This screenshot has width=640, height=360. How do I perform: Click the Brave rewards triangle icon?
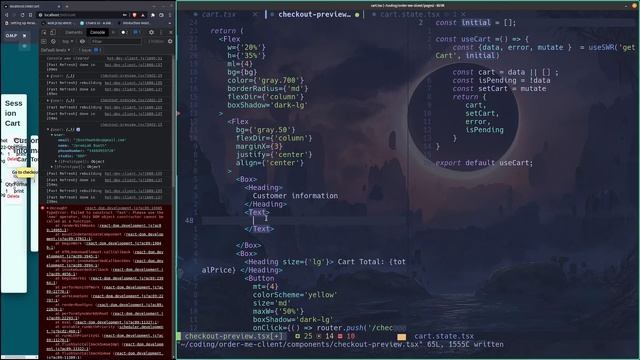click(143, 15)
